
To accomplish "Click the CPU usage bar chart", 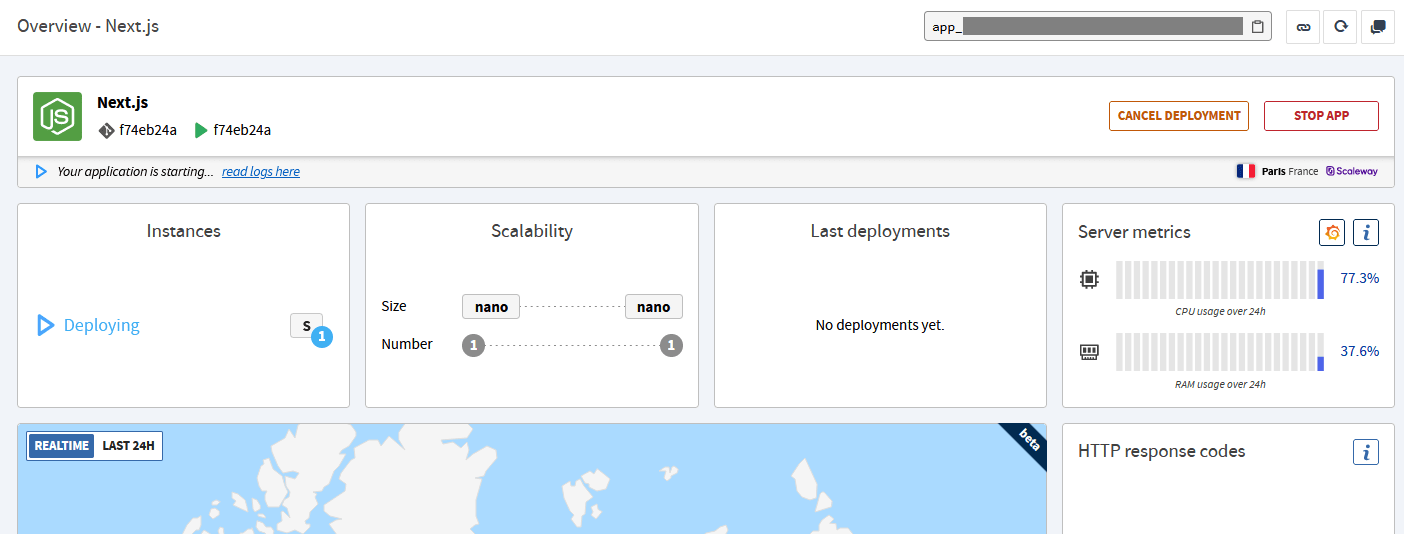I will (1220, 280).
